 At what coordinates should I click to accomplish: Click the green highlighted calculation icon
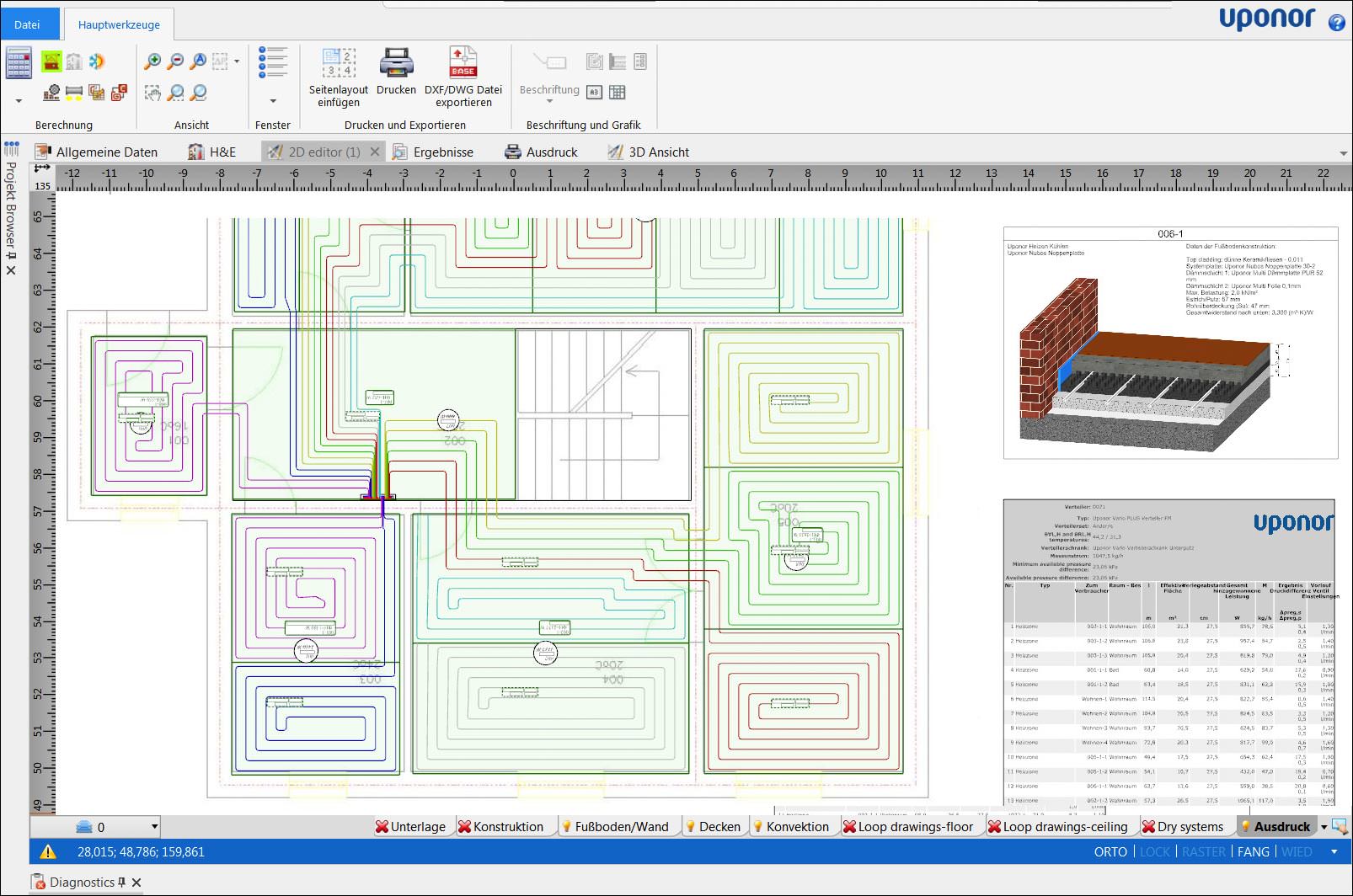51,61
